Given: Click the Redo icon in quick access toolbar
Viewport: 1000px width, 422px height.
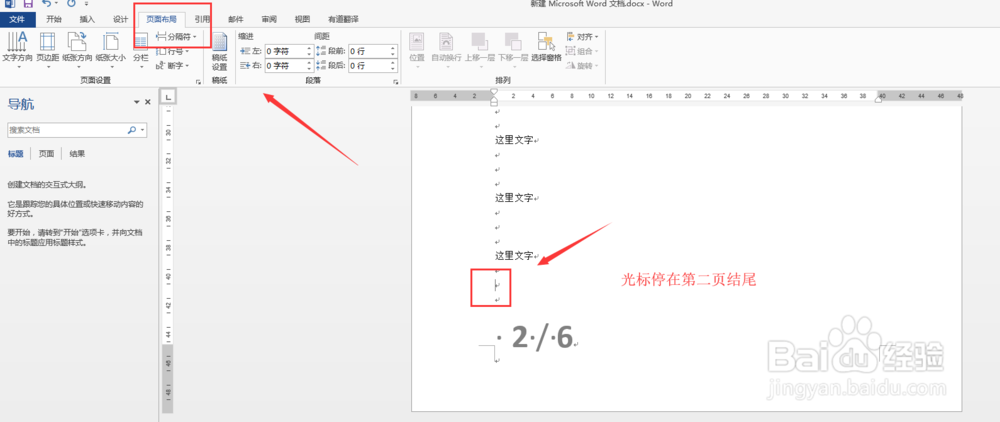Looking at the screenshot, I should tap(71, 4).
